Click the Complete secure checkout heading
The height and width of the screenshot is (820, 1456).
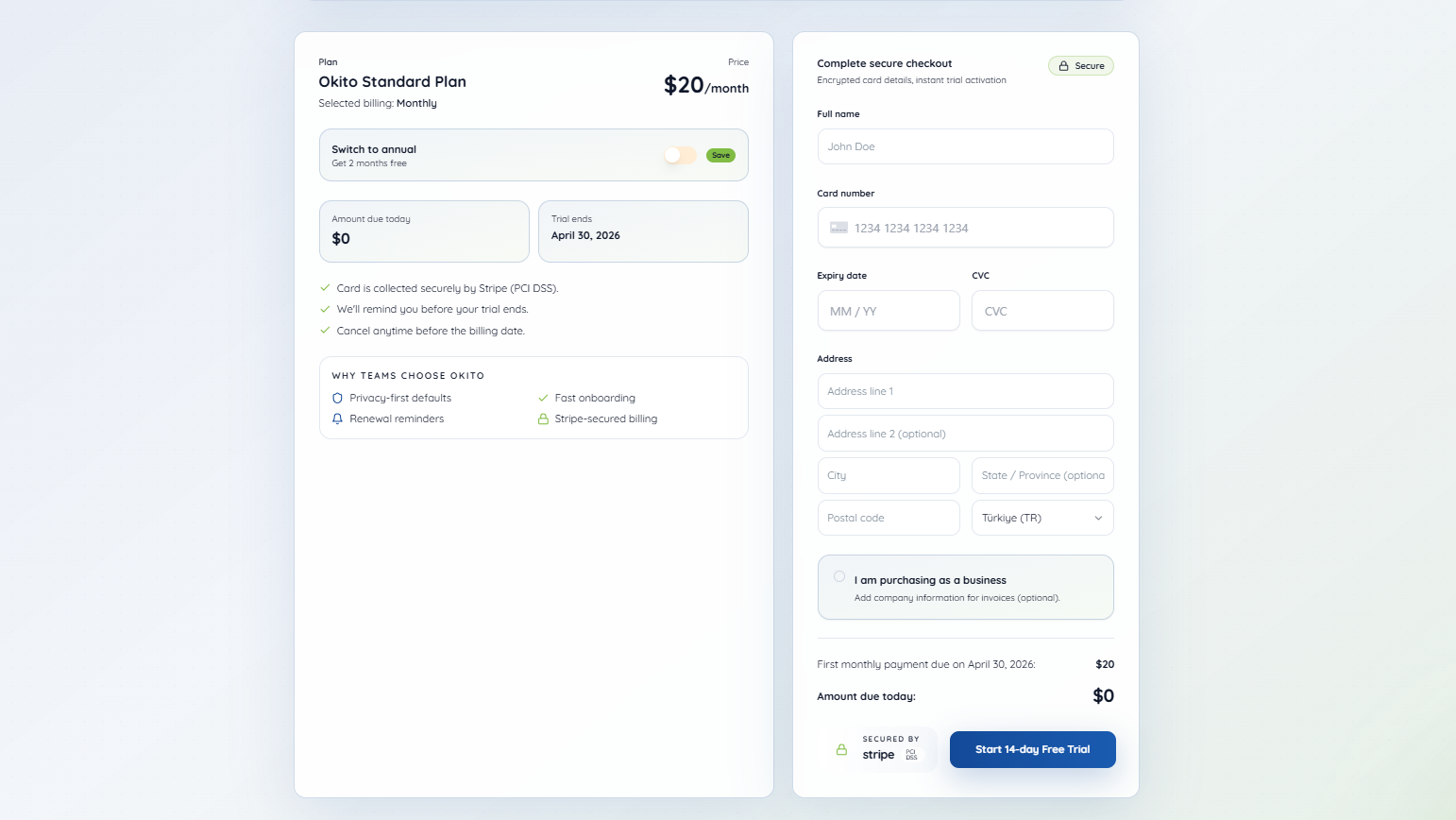click(x=884, y=63)
